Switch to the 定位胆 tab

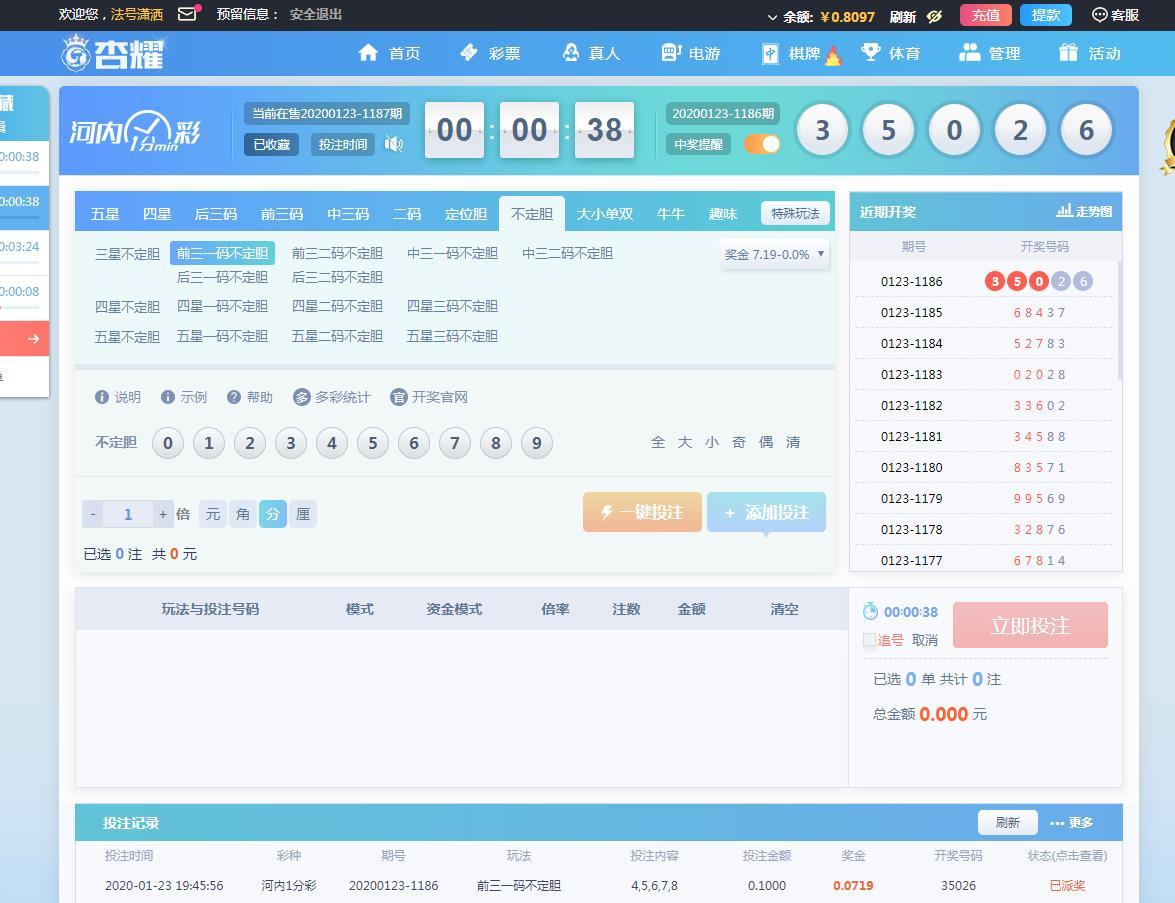click(x=465, y=214)
